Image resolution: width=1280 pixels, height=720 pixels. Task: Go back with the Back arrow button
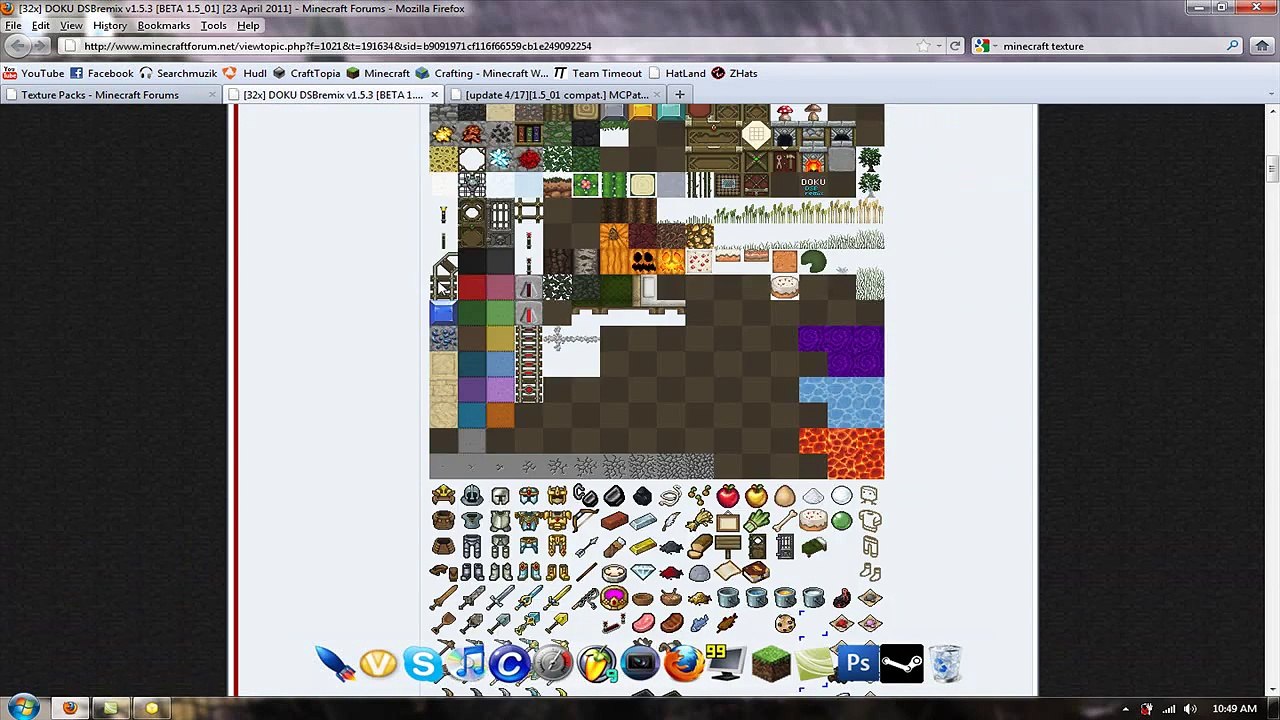(17, 46)
